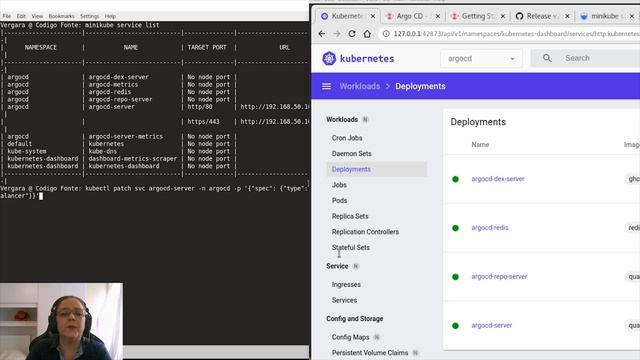Click green status dot of argocd-repo-server
640x360 pixels.
456,277
